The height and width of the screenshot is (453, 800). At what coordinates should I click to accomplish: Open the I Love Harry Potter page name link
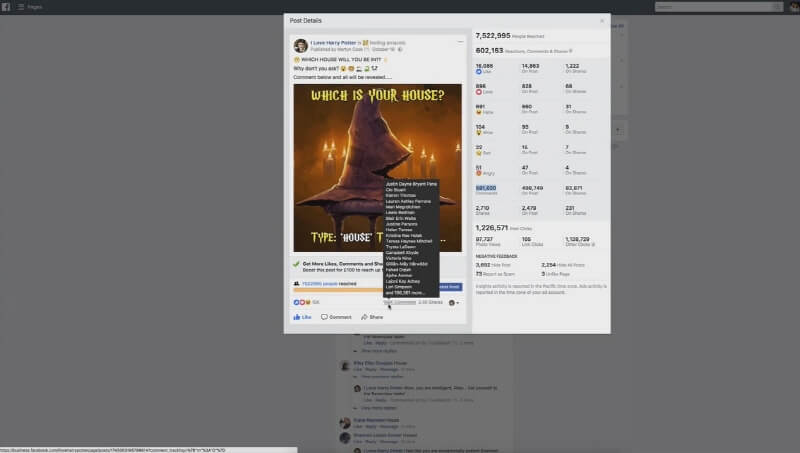(333, 43)
